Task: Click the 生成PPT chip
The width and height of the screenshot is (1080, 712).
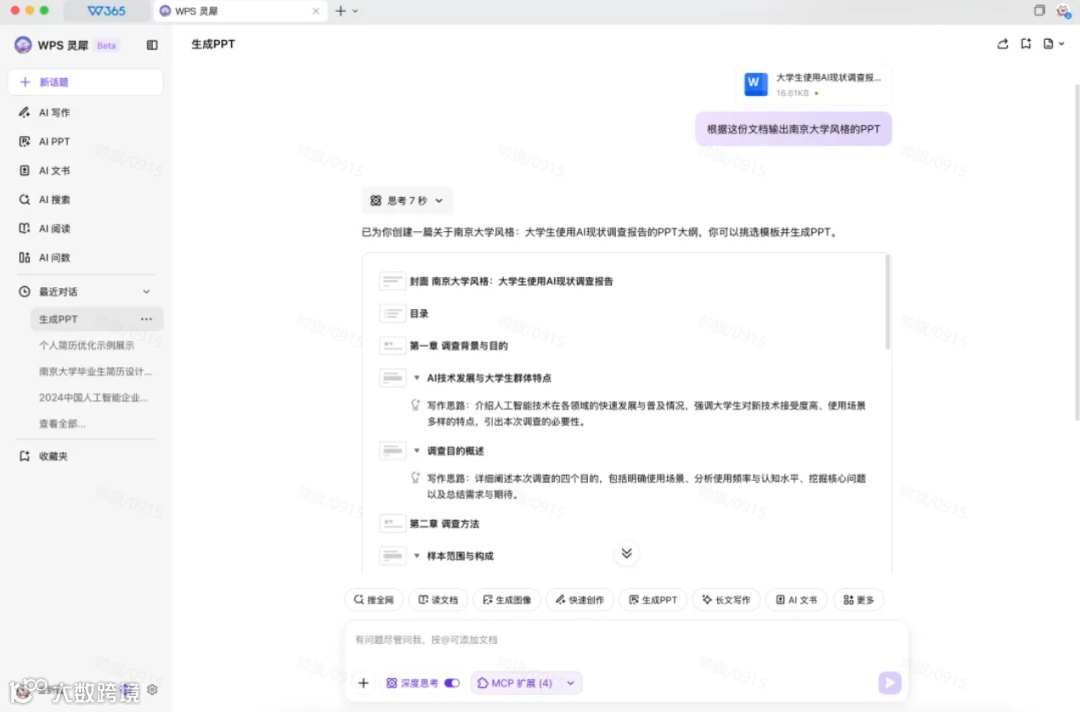Action: (x=653, y=600)
